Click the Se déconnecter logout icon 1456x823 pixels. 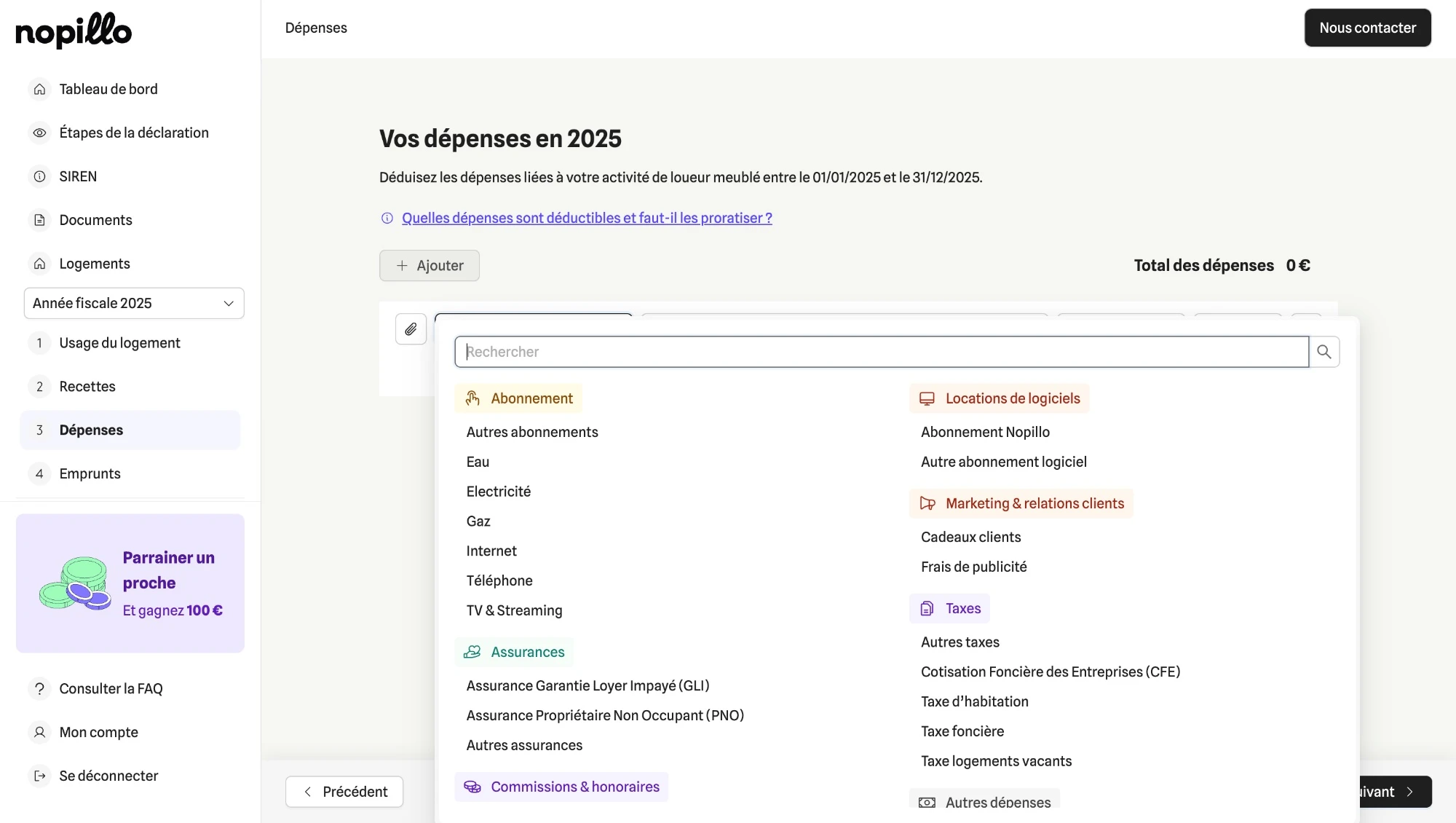(x=40, y=776)
